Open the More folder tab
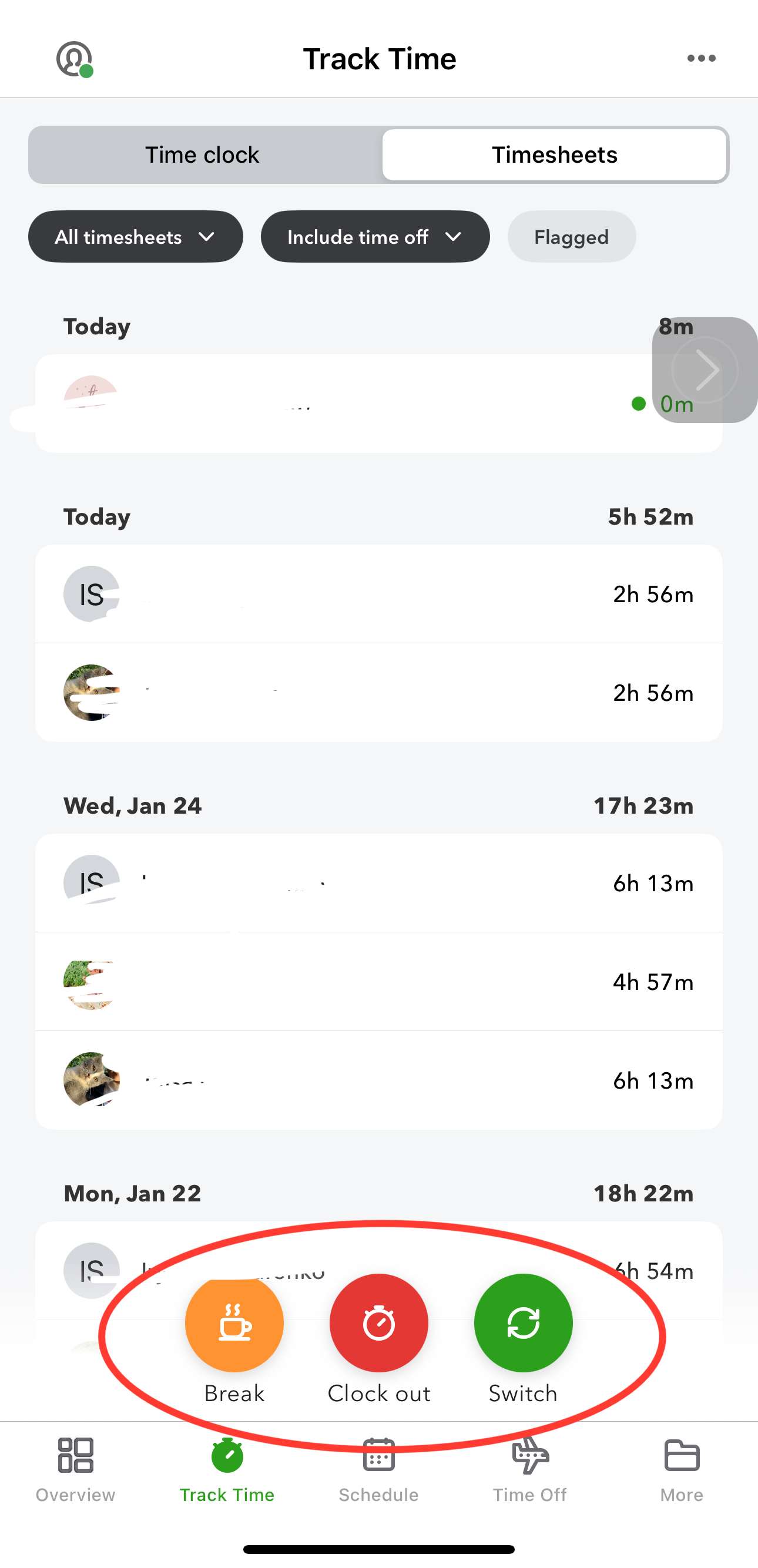Image resolution: width=758 pixels, height=1568 pixels. pyautogui.click(x=681, y=1469)
